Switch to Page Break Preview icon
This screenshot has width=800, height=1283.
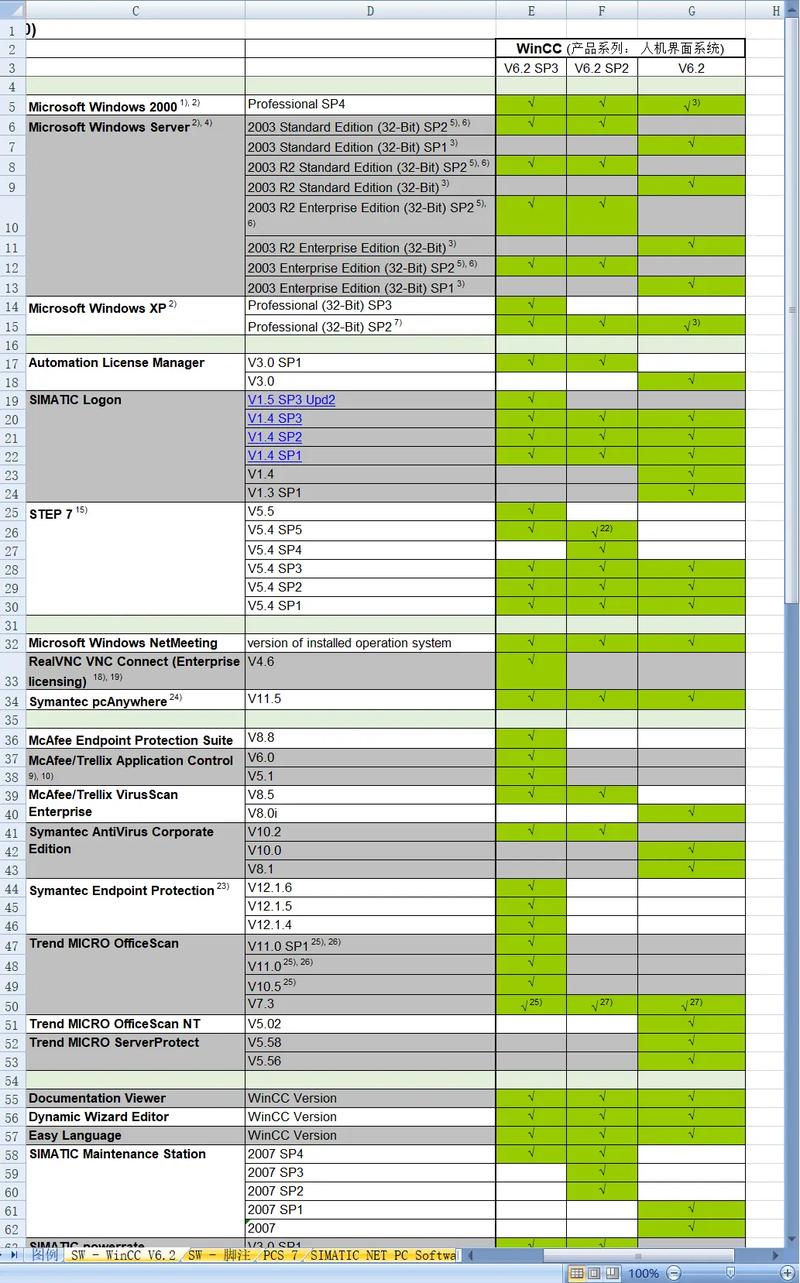(613, 1273)
